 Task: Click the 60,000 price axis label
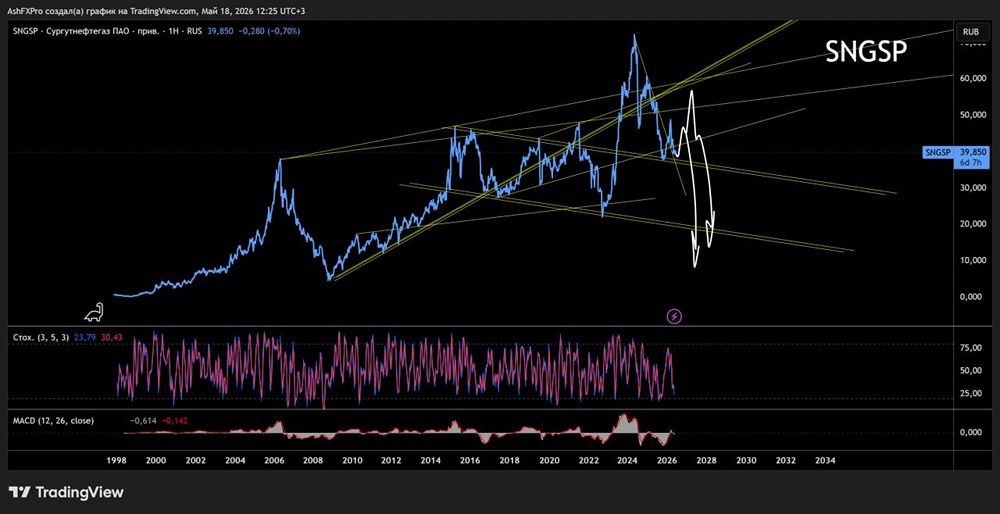[x=974, y=78]
